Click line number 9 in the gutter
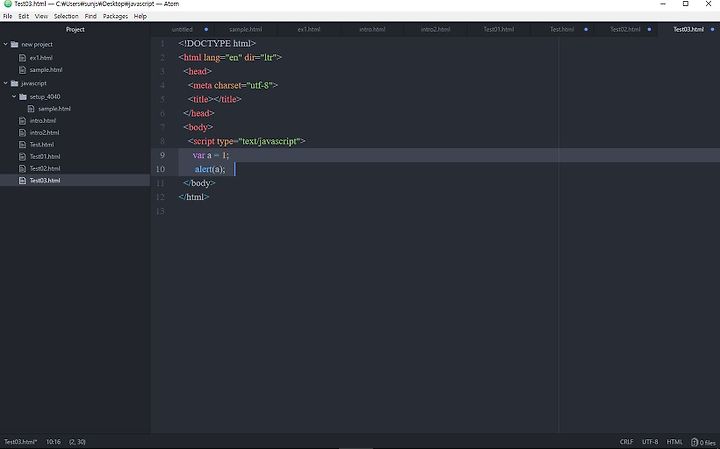 click(162, 155)
